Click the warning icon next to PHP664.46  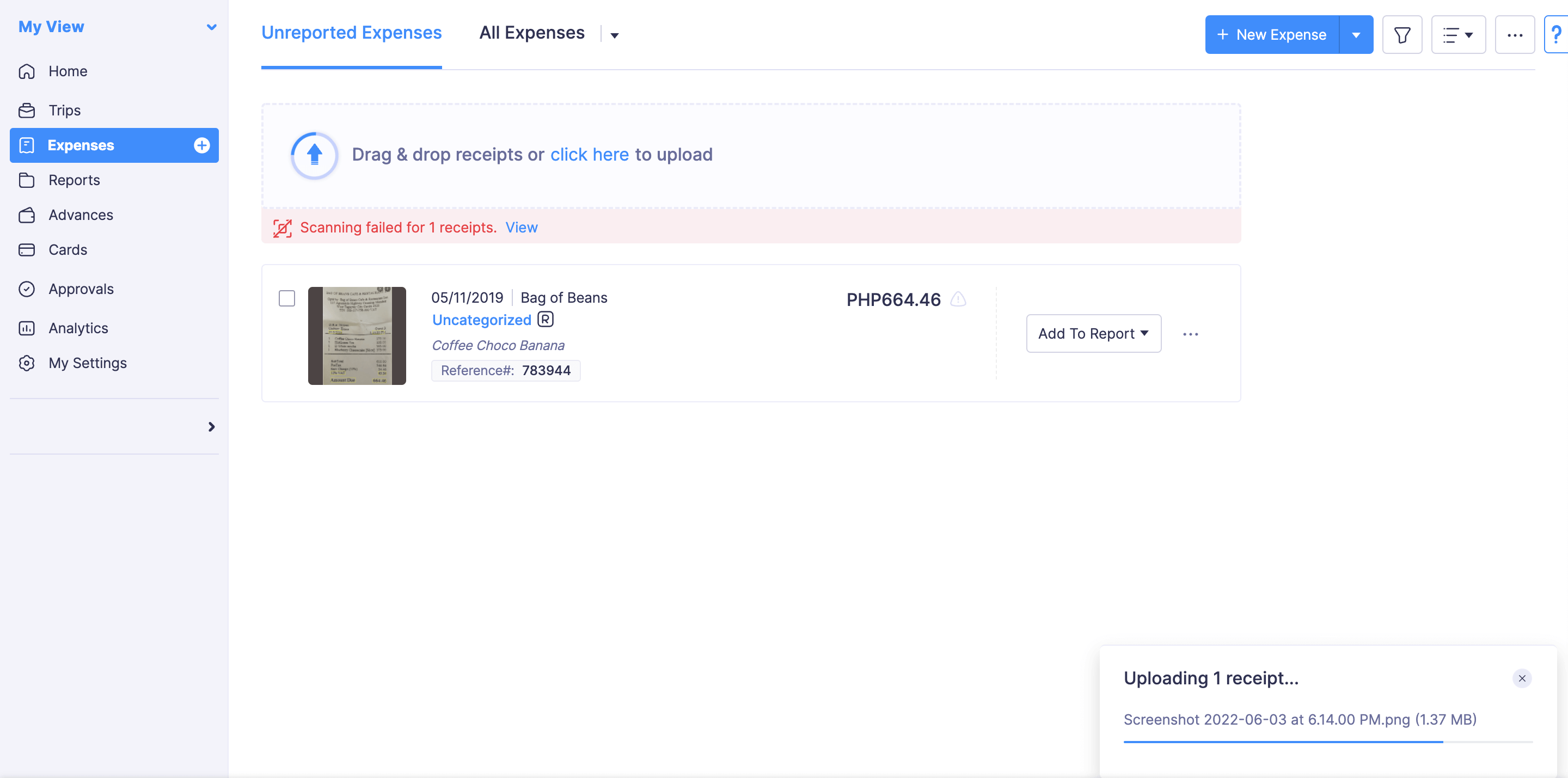pos(958,299)
